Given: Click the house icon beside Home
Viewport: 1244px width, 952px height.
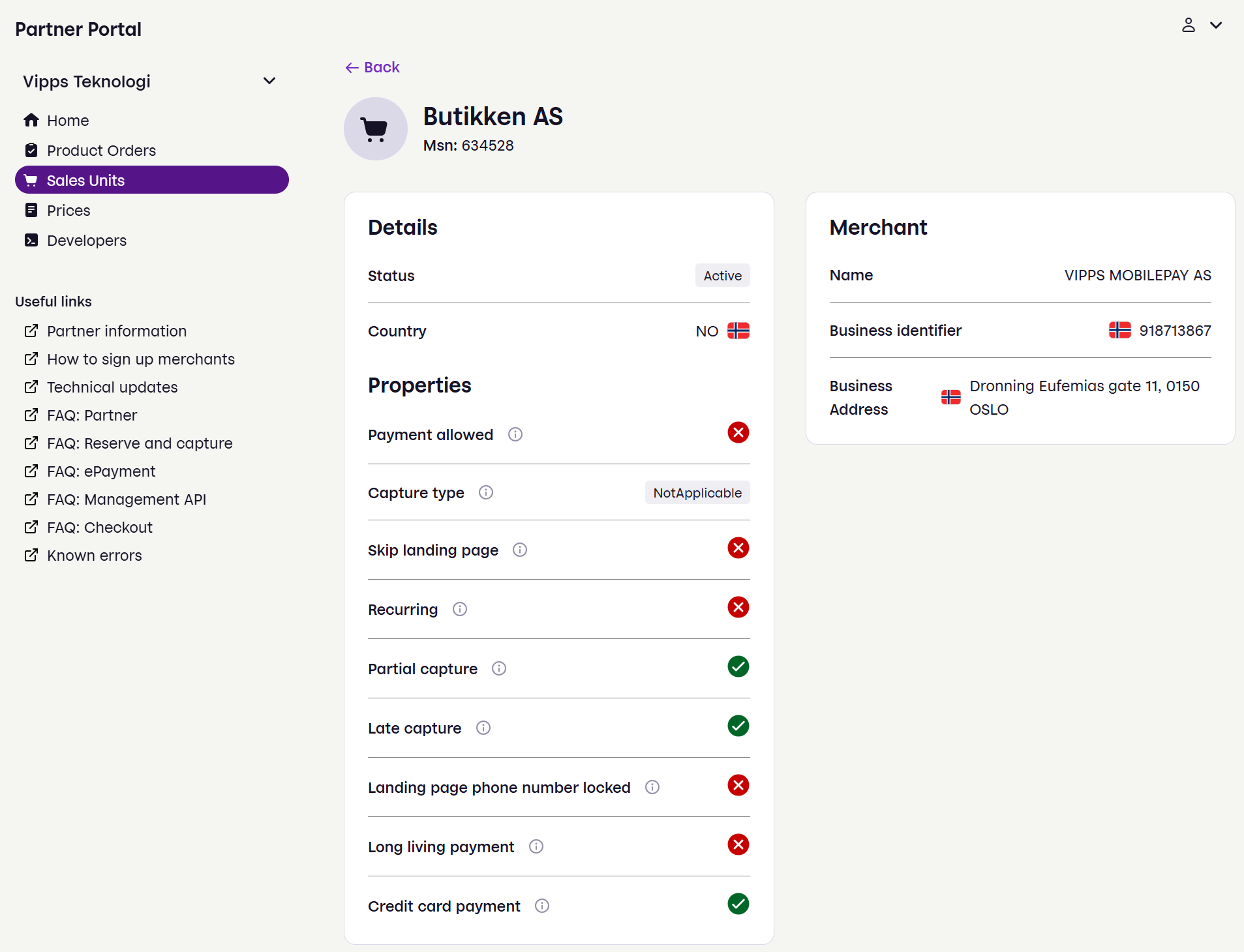Looking at the screenshot, I should point(31,120).
